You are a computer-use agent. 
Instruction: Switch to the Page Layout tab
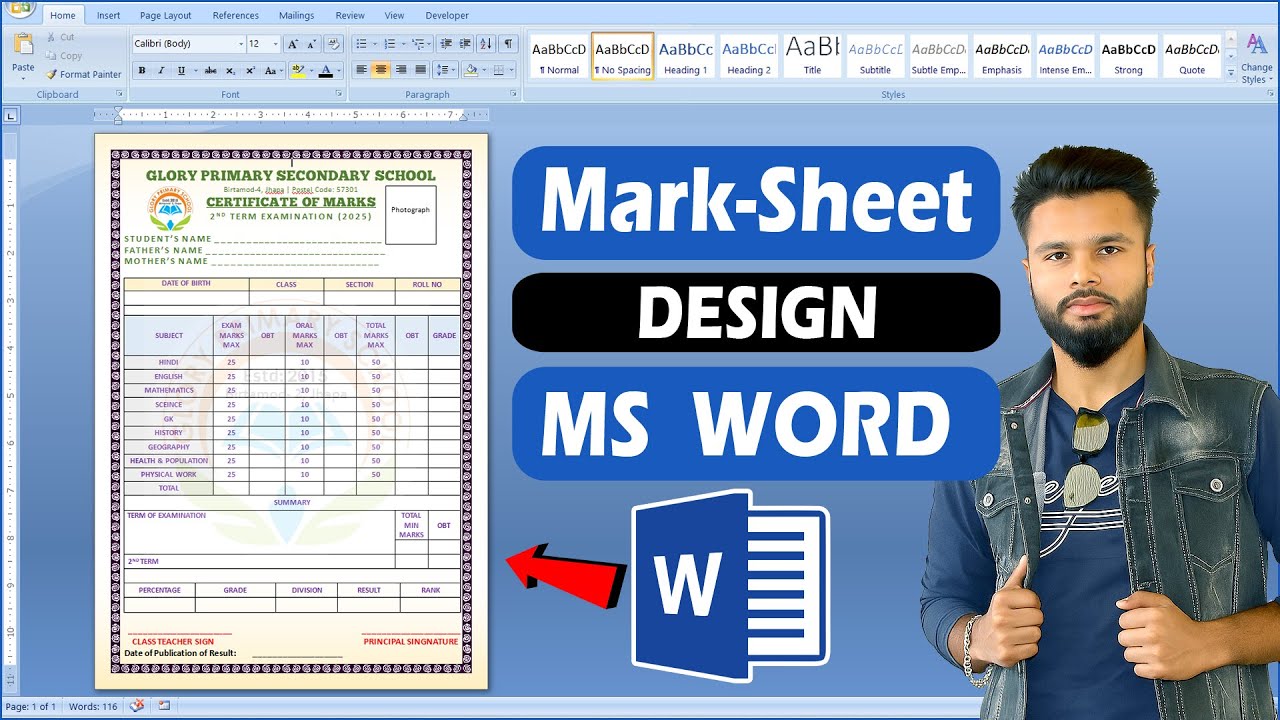166,15
